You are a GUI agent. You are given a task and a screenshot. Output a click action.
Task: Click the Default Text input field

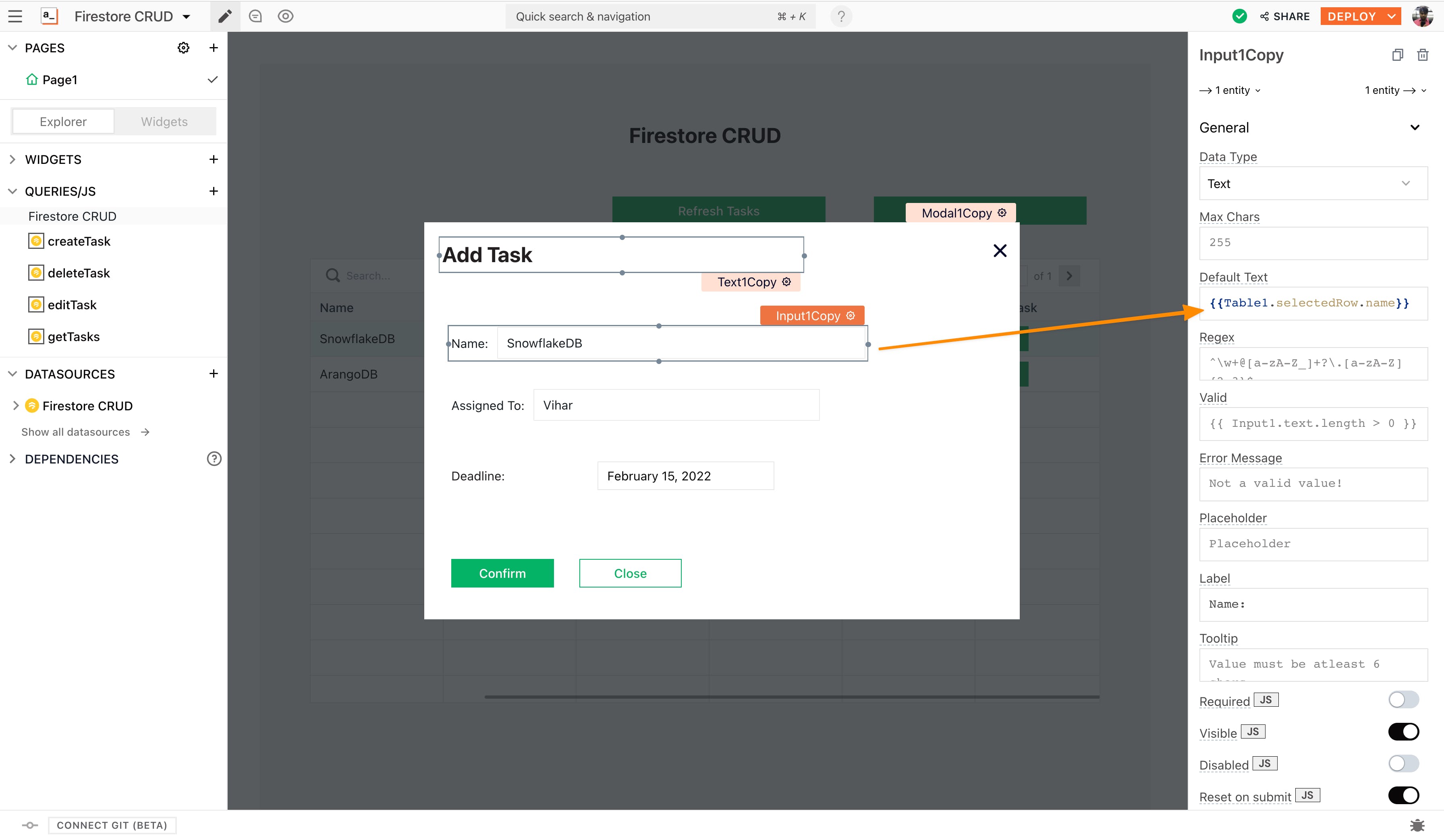[x=1312, y=304]
